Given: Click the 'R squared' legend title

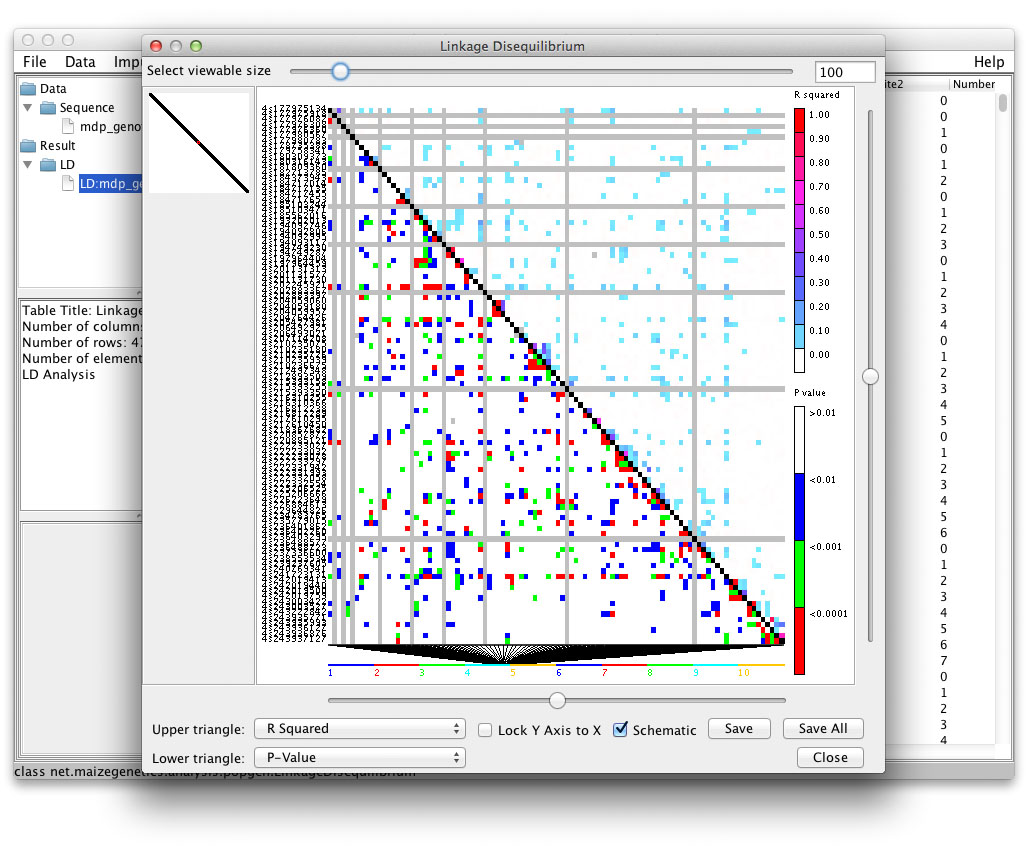Looking at the screenshot, I should pos(817,95).
